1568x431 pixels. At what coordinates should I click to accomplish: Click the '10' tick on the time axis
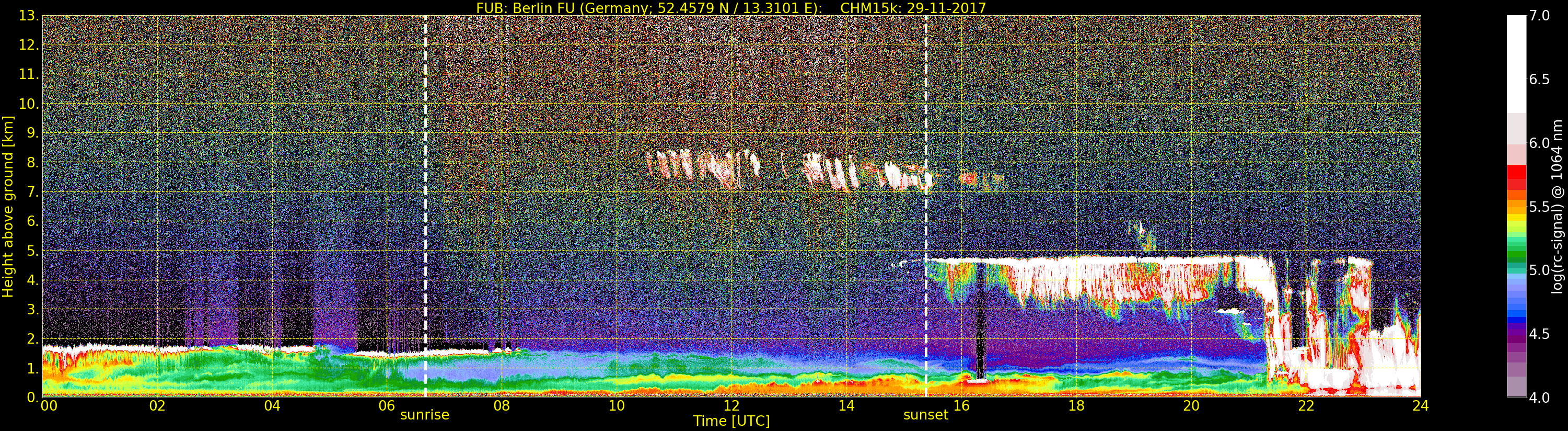coord(617,406)
